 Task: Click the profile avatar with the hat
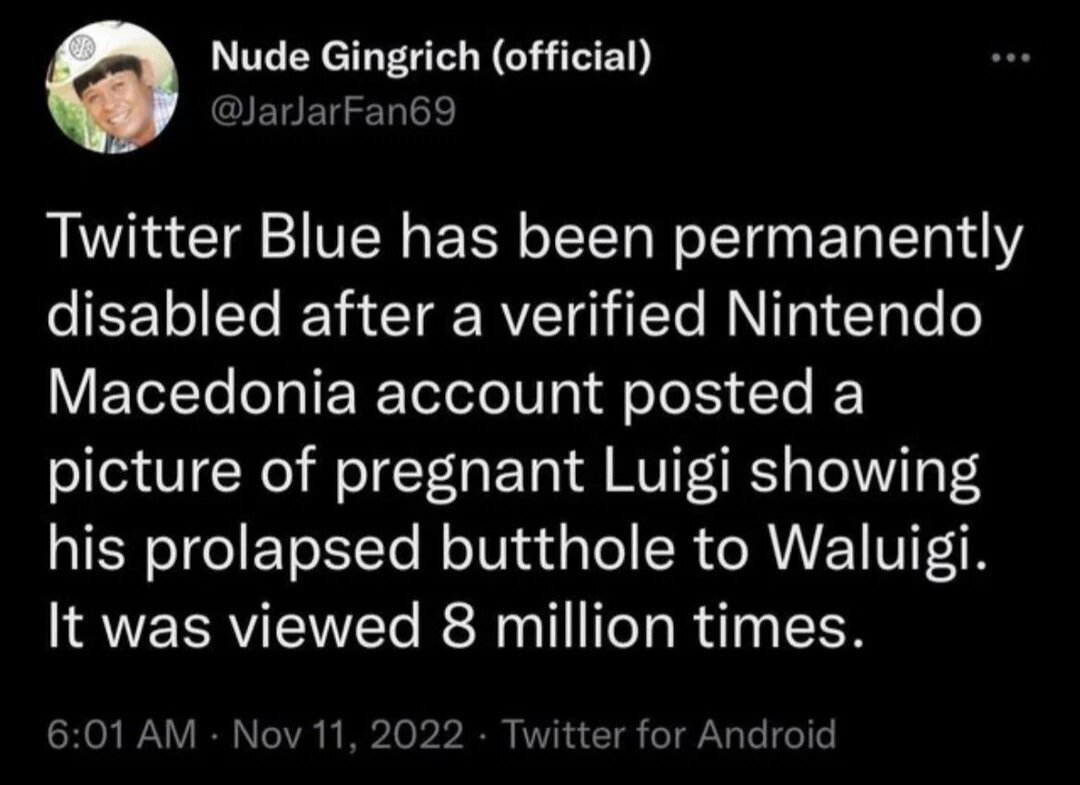click(x=114, y=87)
